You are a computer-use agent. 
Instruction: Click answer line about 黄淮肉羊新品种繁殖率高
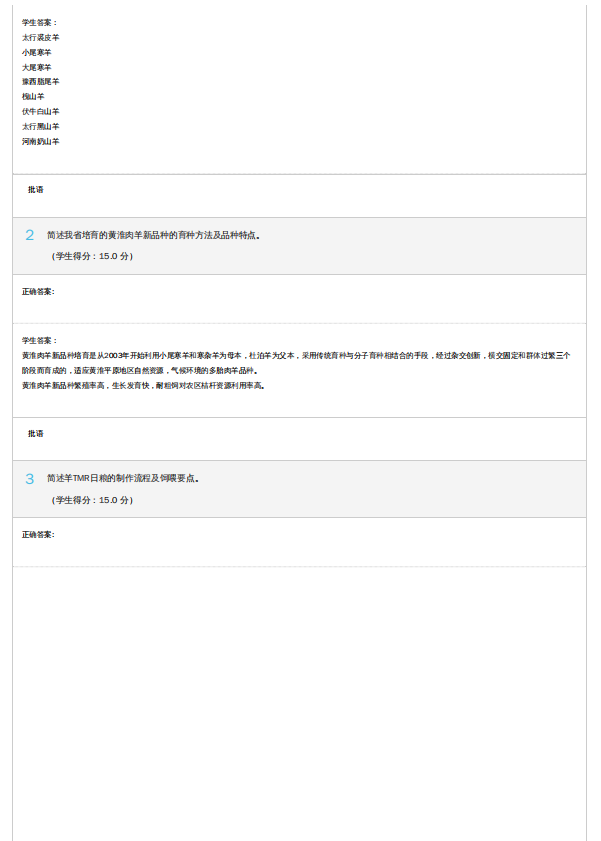(144, 385)
